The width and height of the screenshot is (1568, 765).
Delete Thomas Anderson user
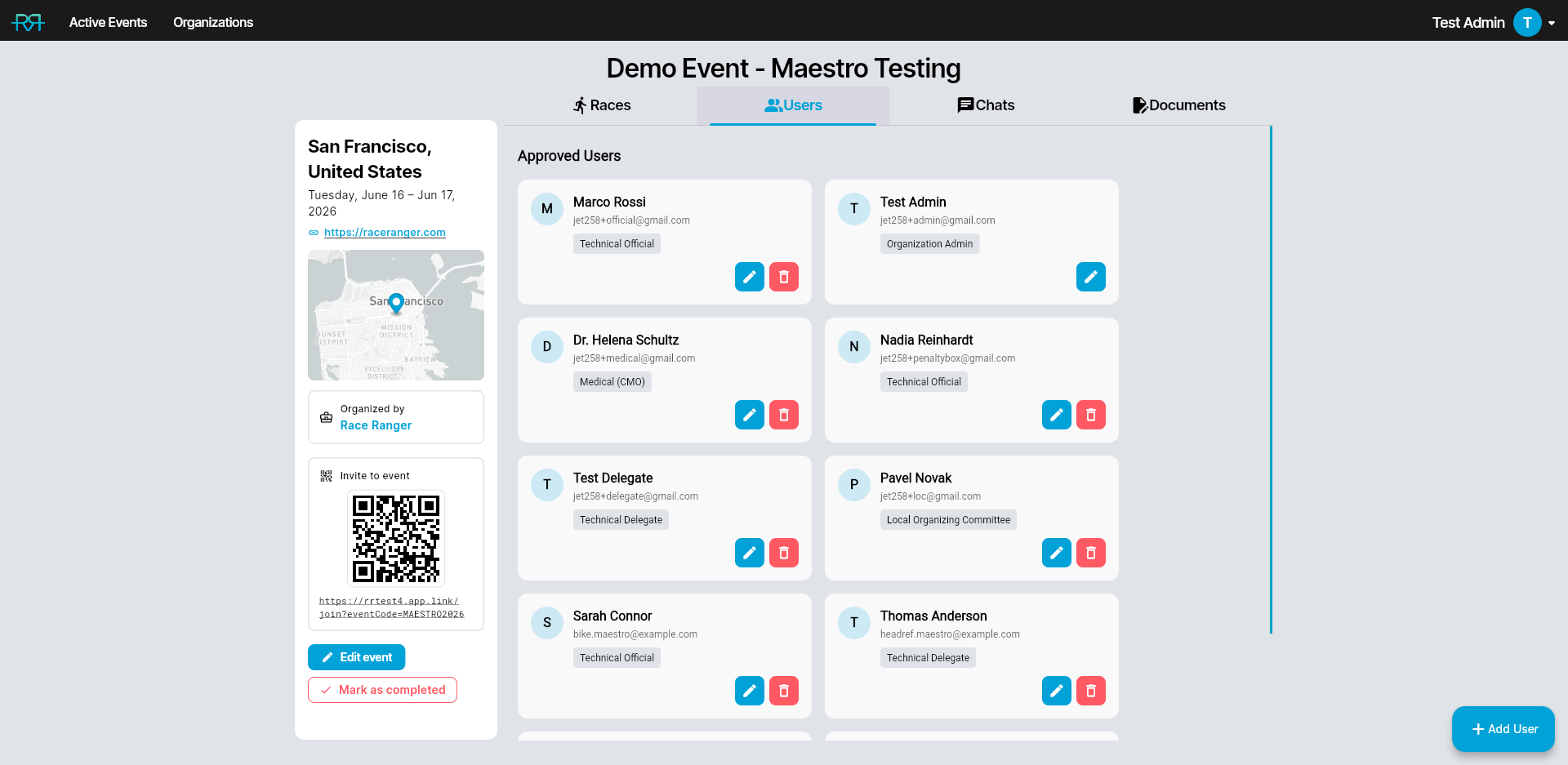[1091, 691]
